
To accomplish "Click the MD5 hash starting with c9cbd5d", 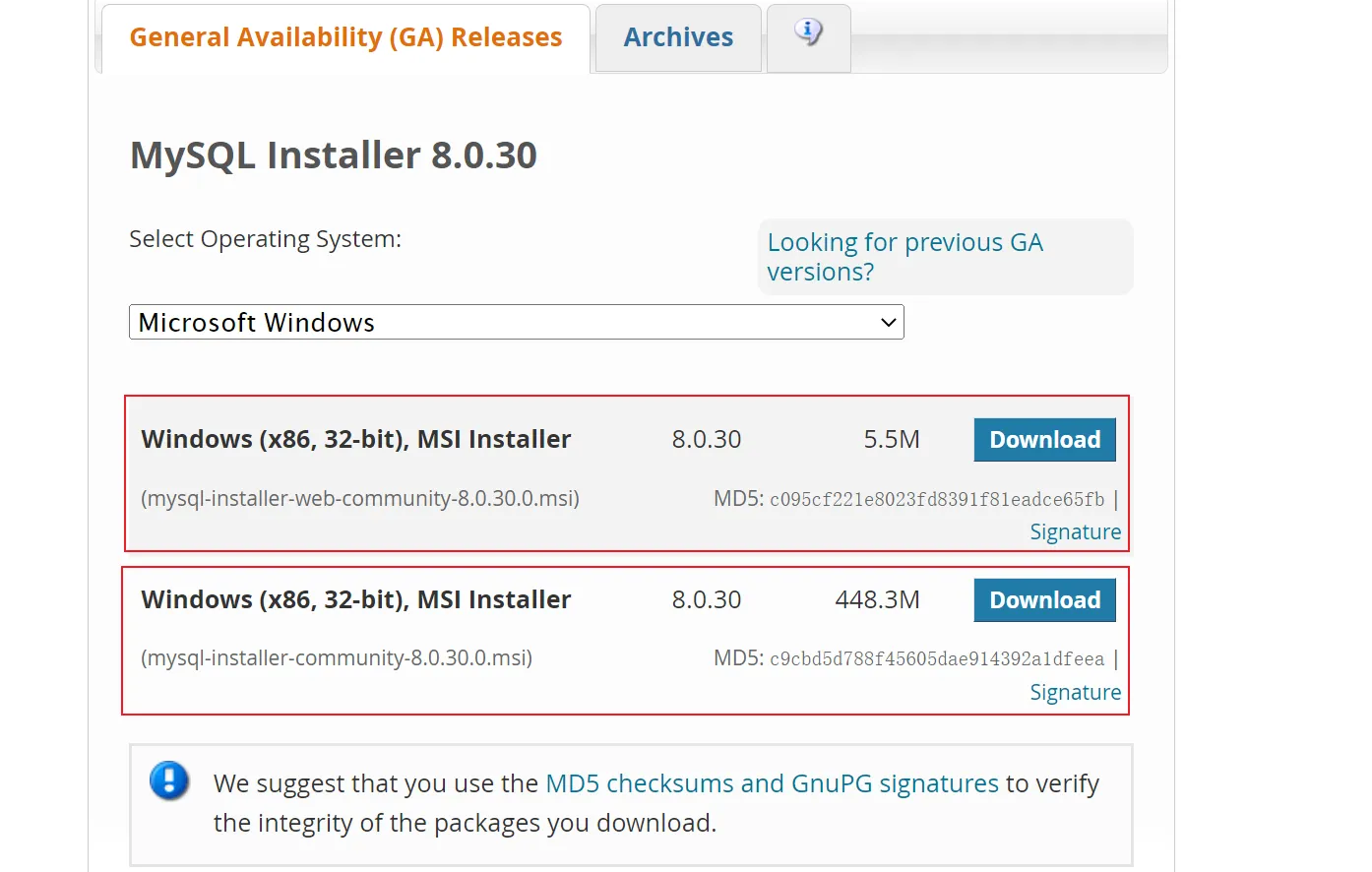I will [937, 658].
